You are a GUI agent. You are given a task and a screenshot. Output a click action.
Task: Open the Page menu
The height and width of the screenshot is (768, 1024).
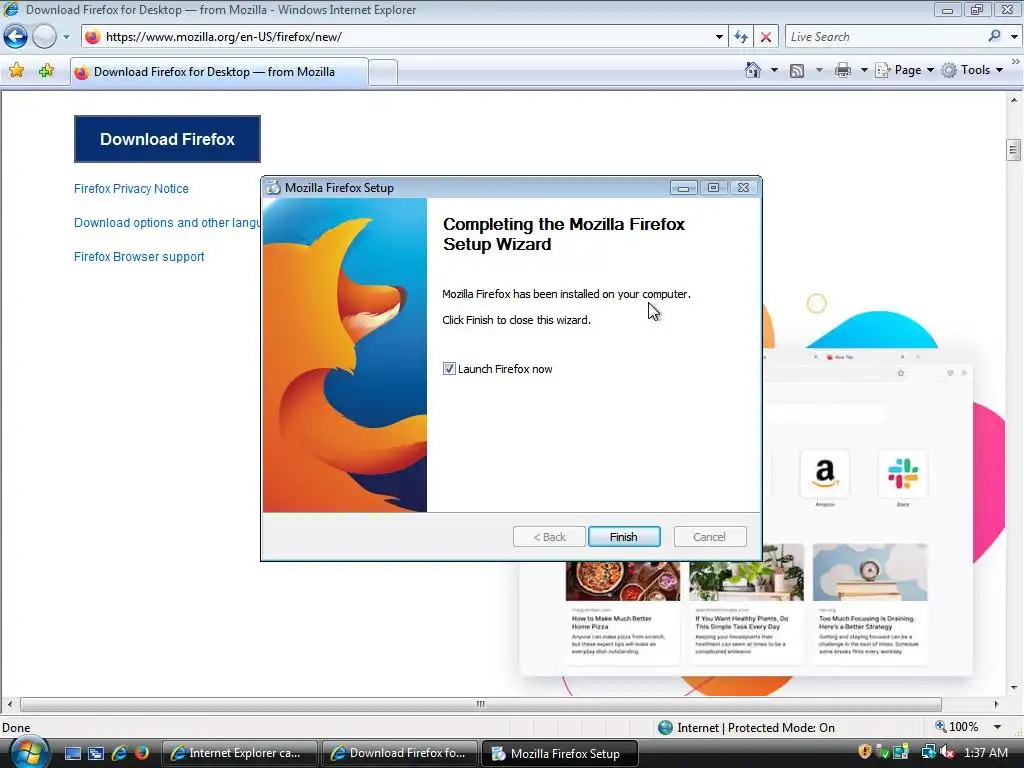pyautogui.click(x=904, y=70)
